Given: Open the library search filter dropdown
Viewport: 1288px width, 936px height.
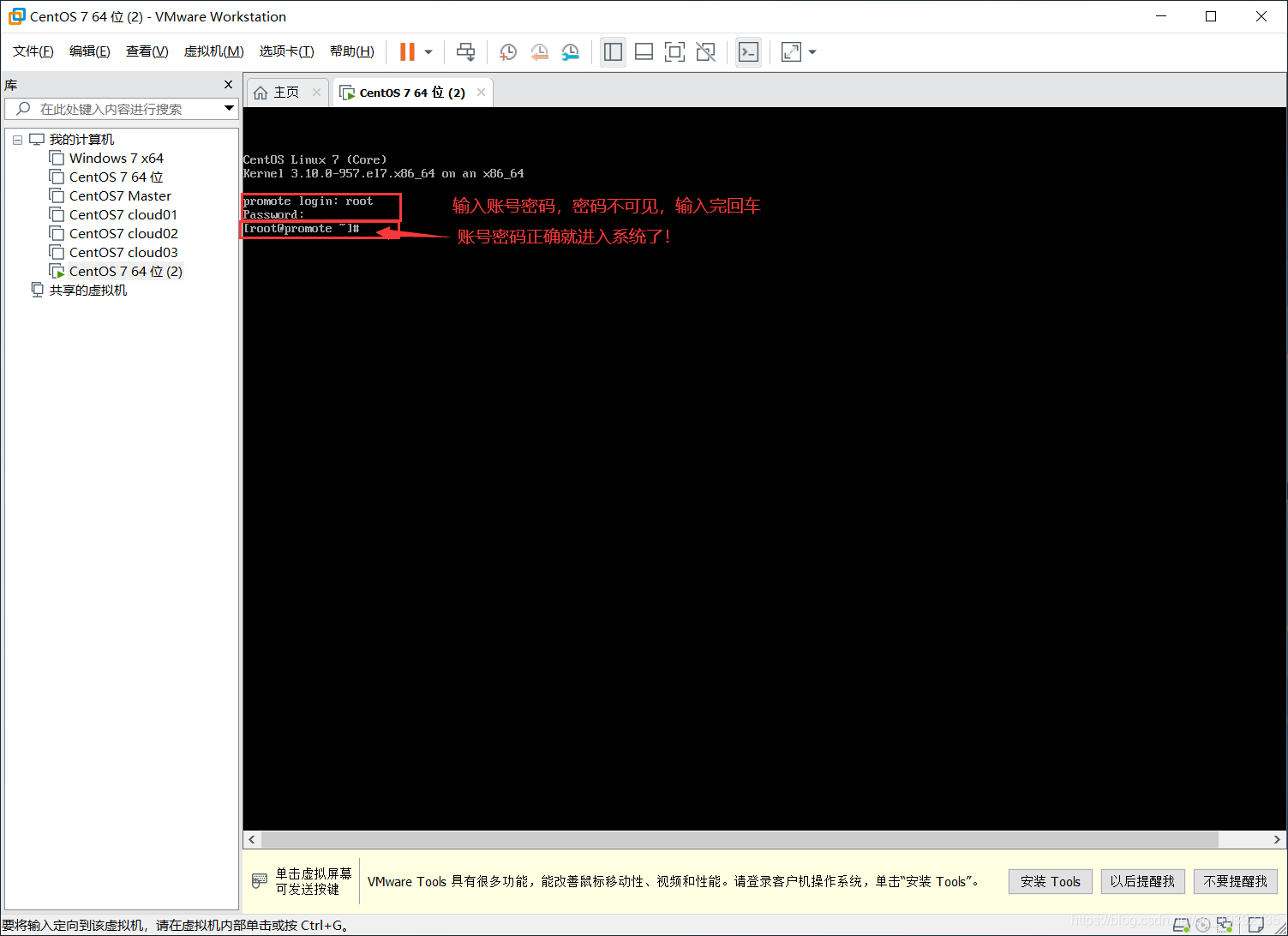Looking at the screenshot, I should pyautogui.click(x=229, y=108).
